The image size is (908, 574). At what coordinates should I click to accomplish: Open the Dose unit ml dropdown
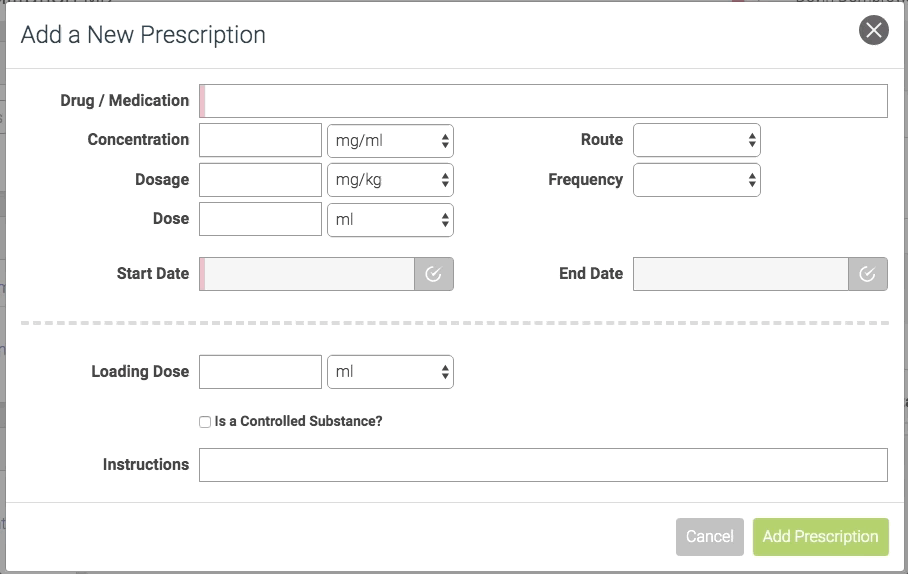pos(390,220)
